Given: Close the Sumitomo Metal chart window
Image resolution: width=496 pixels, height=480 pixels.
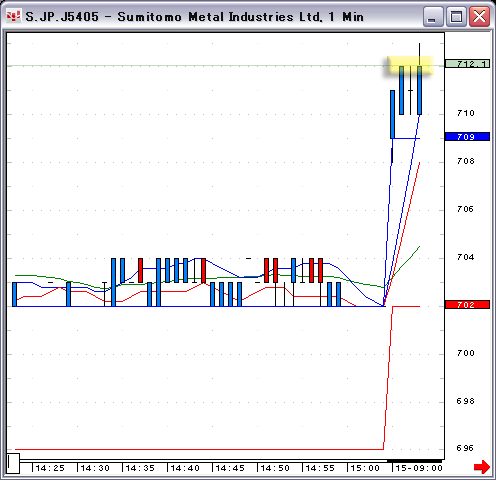Looking at the screenshot, I should pyautogui.click(x=479, y=16).
